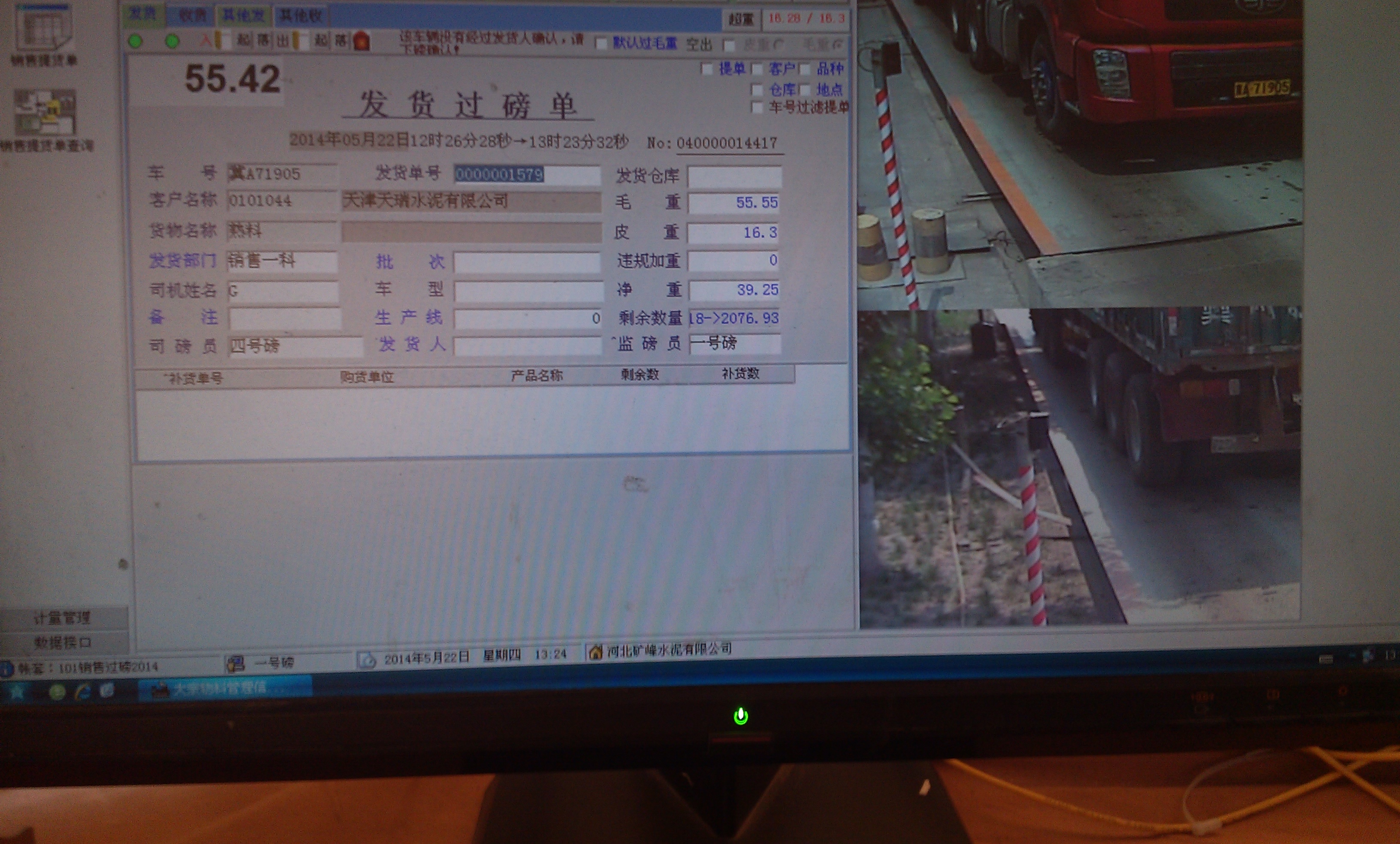Image resolution: width=1400 pixels, height=844 pixels.
Task: Click the Internet Explorer taskbar icon
Action: (83, 691)
